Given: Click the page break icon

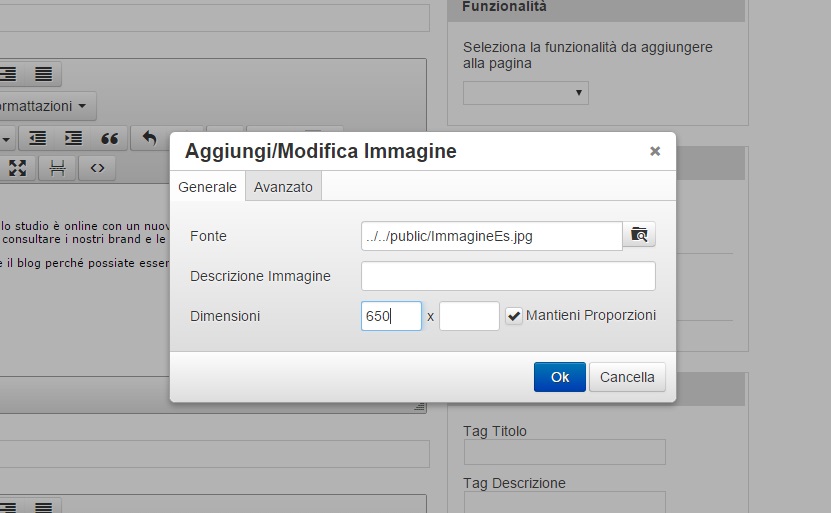Looking at the screenshot, I should click(57, 167).
